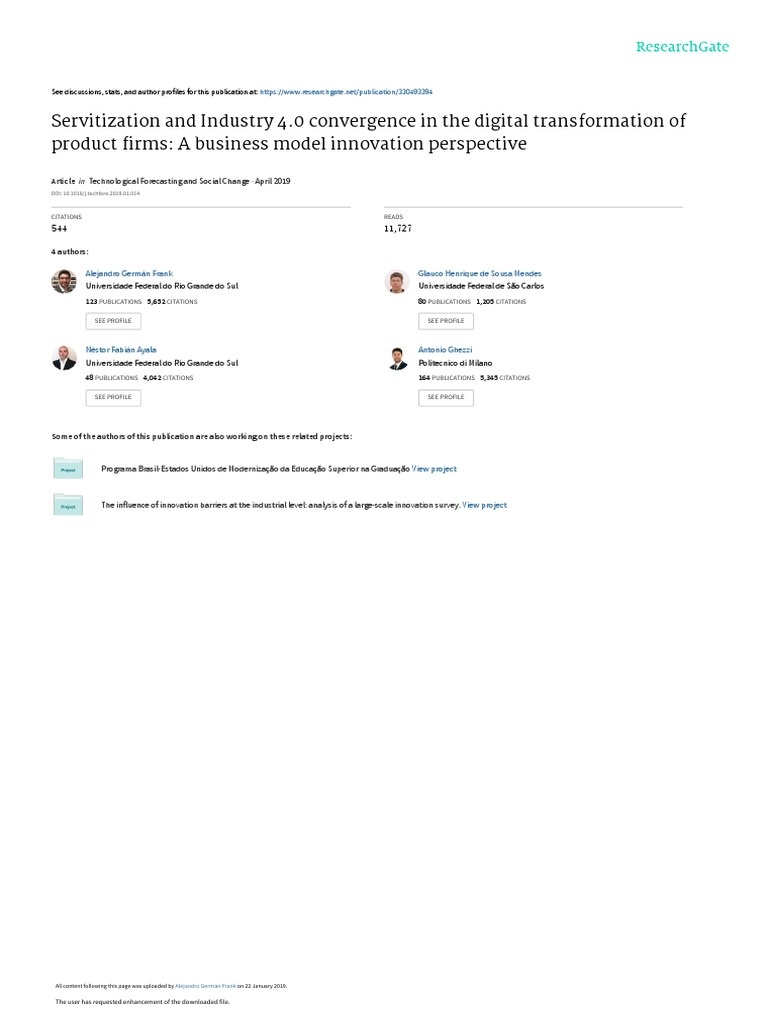The height and width of the screenshot is (1024, 768).
Task: Click Antonio Ghezzi's profile avatar
Action: [x=397, y=358]
